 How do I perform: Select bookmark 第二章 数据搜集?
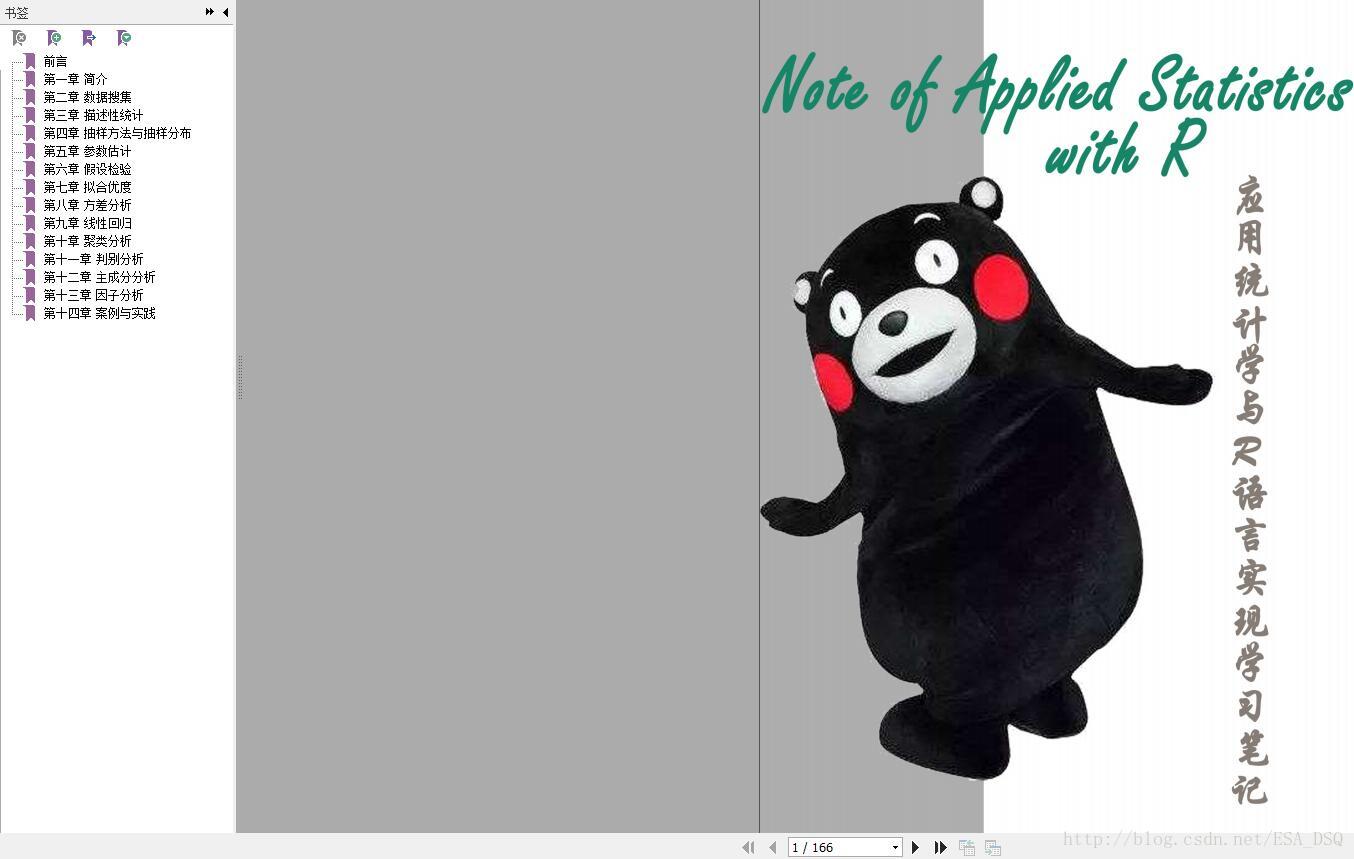coord(87,97)
